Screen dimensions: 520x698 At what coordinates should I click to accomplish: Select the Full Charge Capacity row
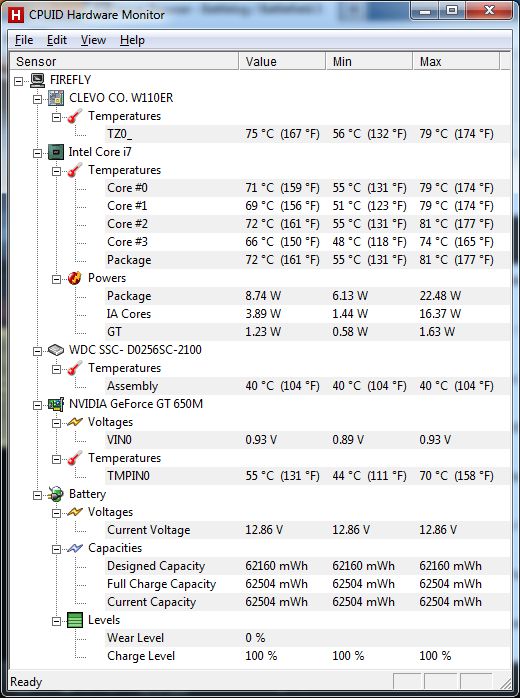point(260,584)
